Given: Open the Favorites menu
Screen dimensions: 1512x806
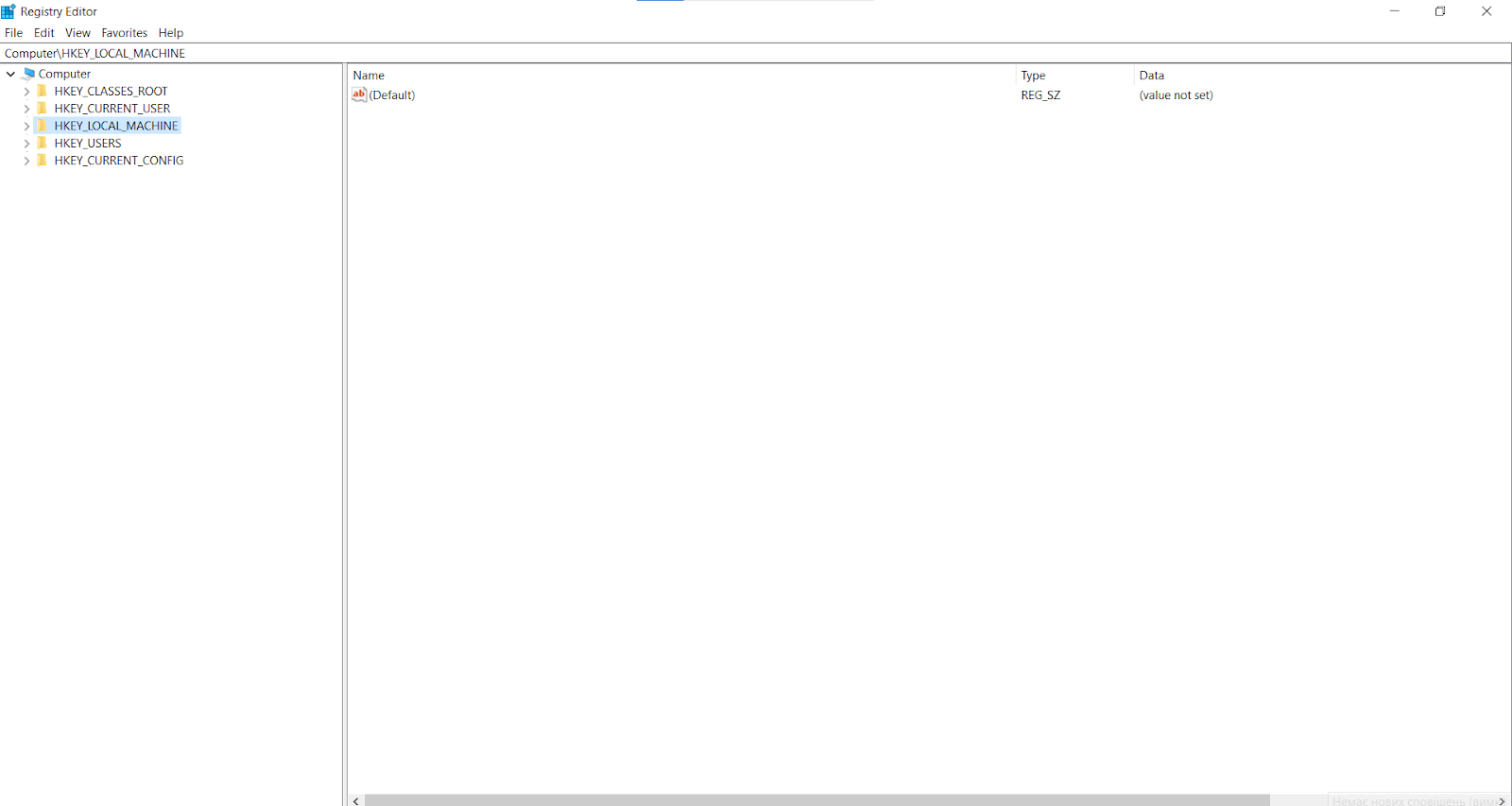Looking at the screenshot, I should point(125,33).
